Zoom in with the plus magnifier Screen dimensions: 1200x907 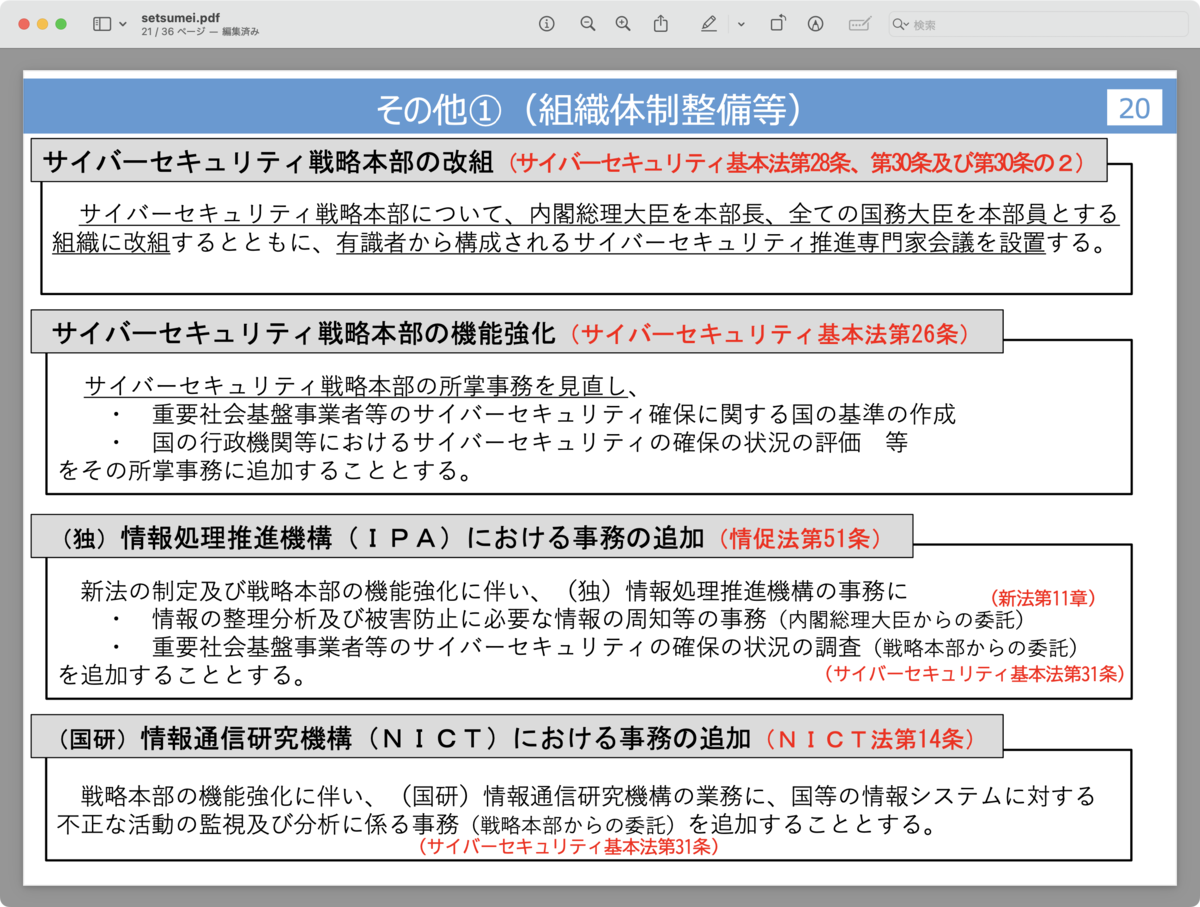623,24
